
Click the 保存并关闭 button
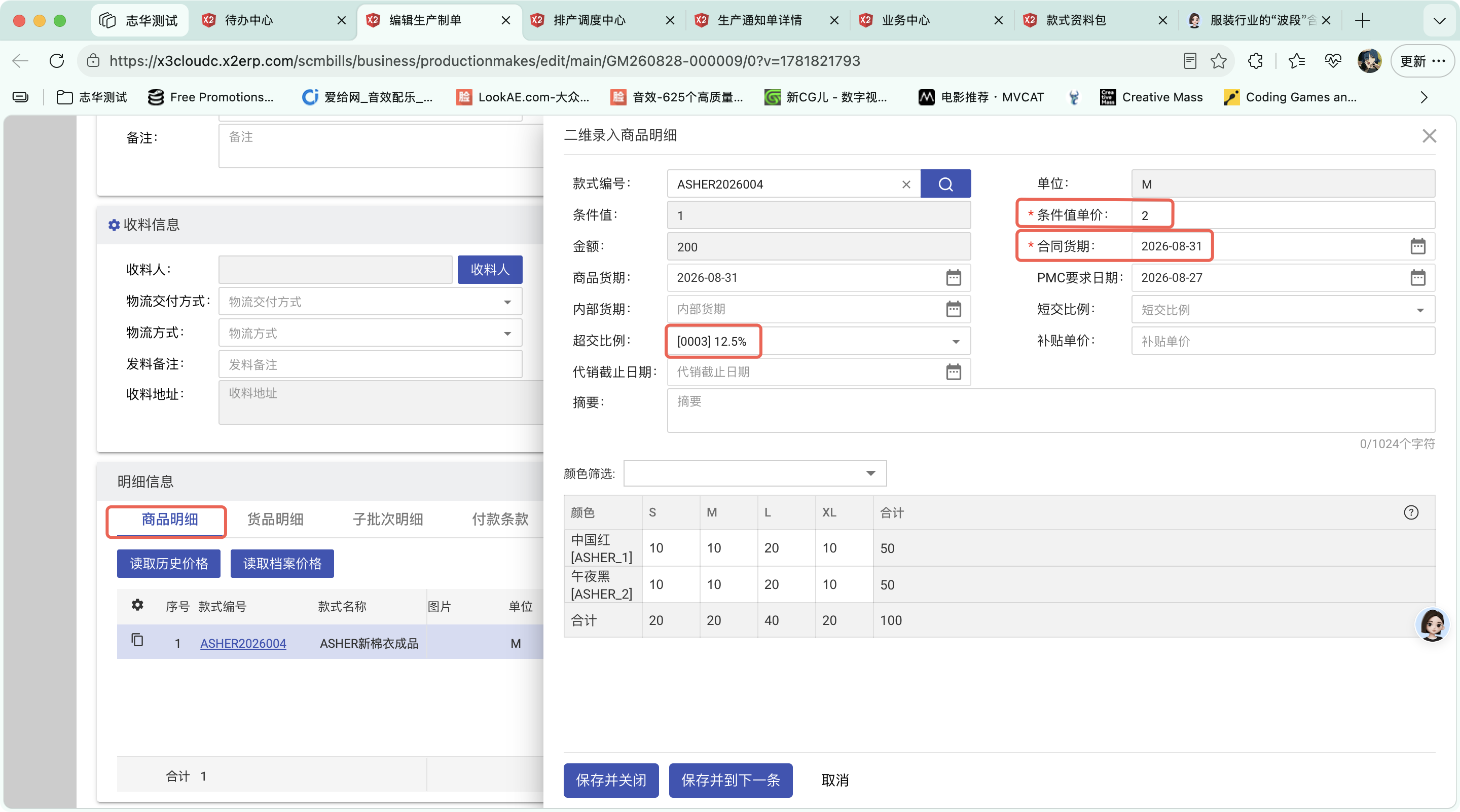click(611, 780)
